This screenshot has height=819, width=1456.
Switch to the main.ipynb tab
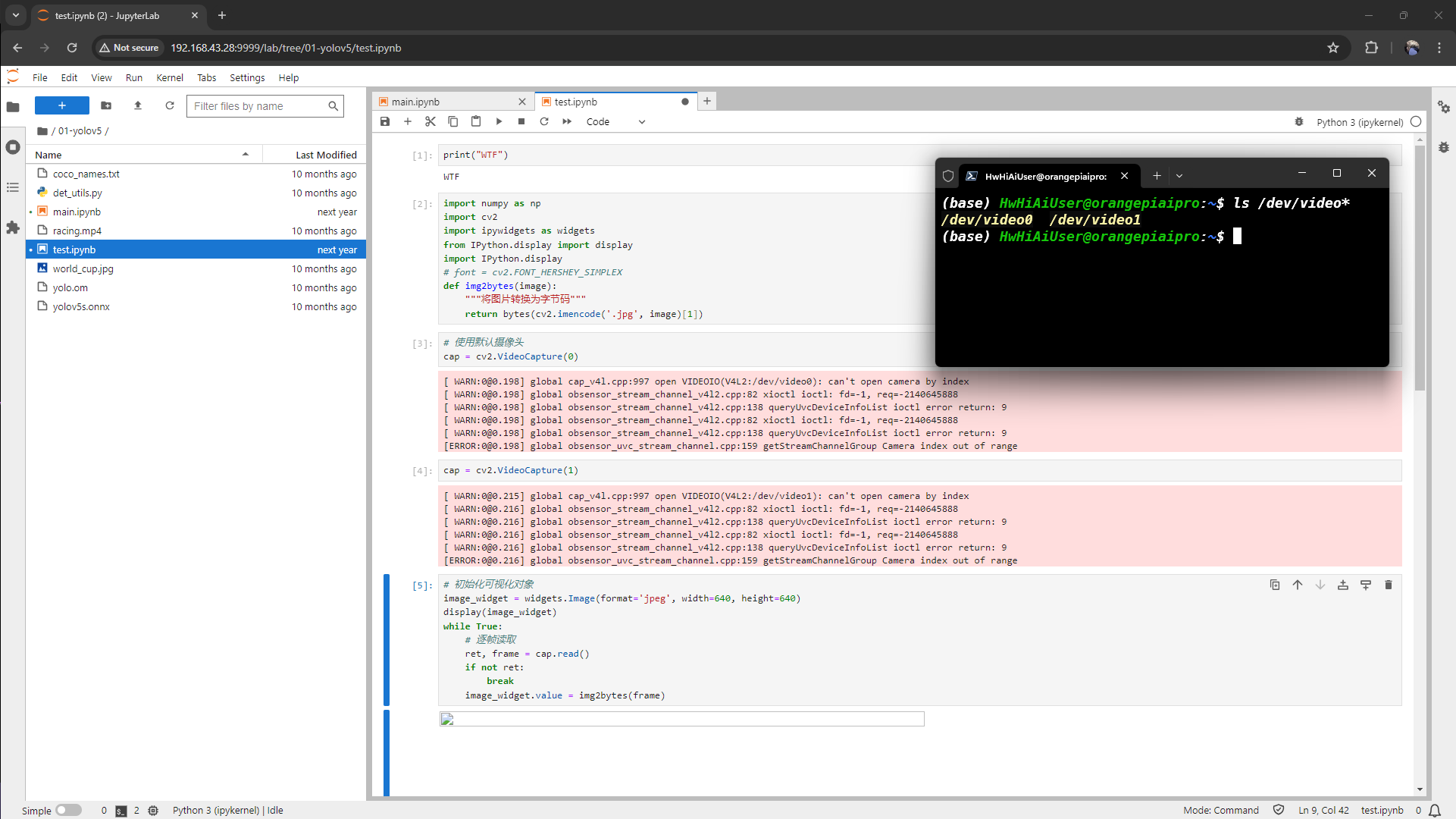[415, 102]
